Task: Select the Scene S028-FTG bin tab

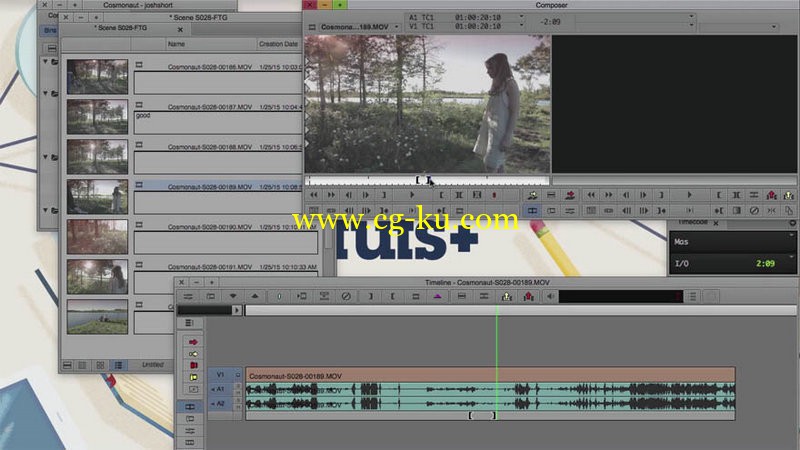Action: click(x=122, y=28)
